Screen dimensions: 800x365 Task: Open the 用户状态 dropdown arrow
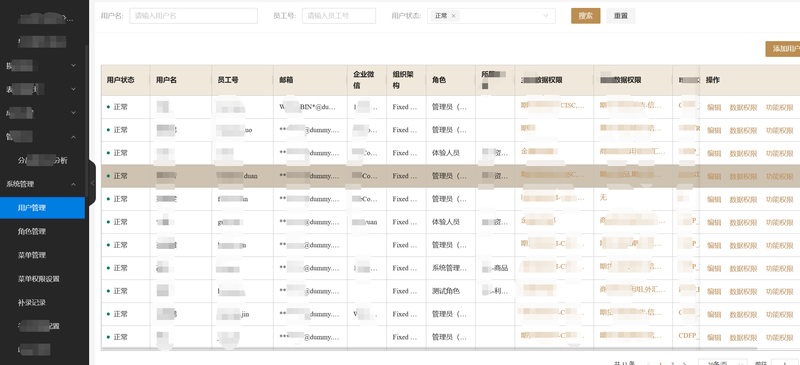(x=546, y=16)
